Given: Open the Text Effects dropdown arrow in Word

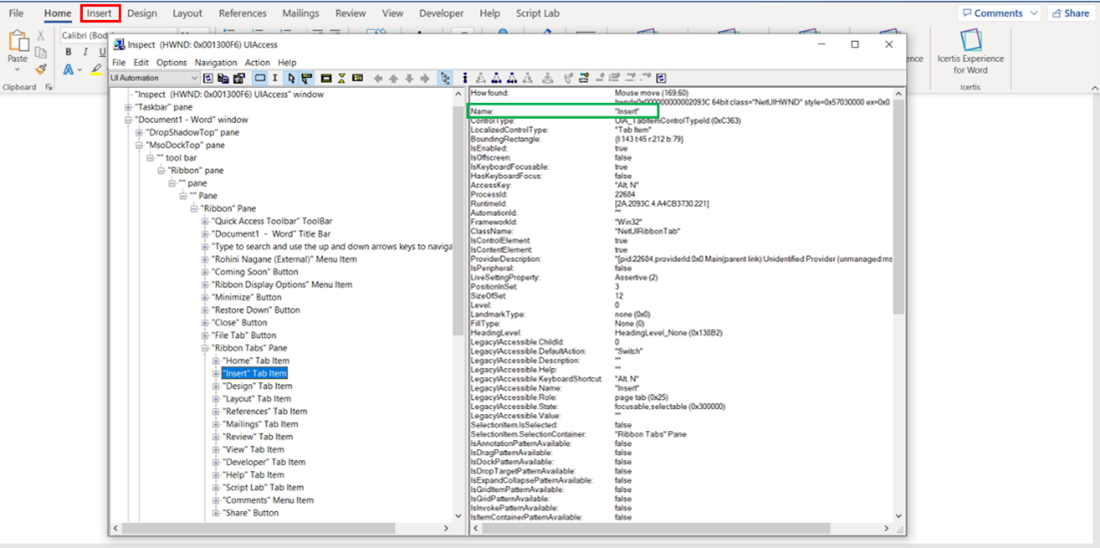Looking at the screenshot, I should point(80,69).
